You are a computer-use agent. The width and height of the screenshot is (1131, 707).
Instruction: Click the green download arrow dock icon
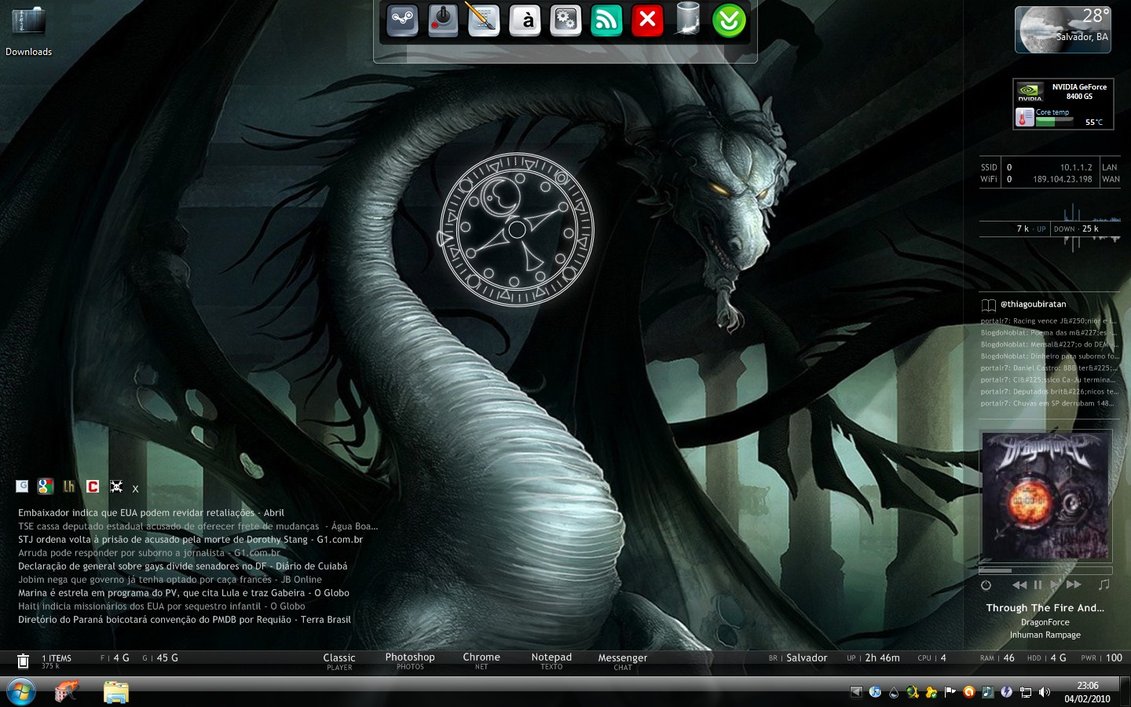729,20
